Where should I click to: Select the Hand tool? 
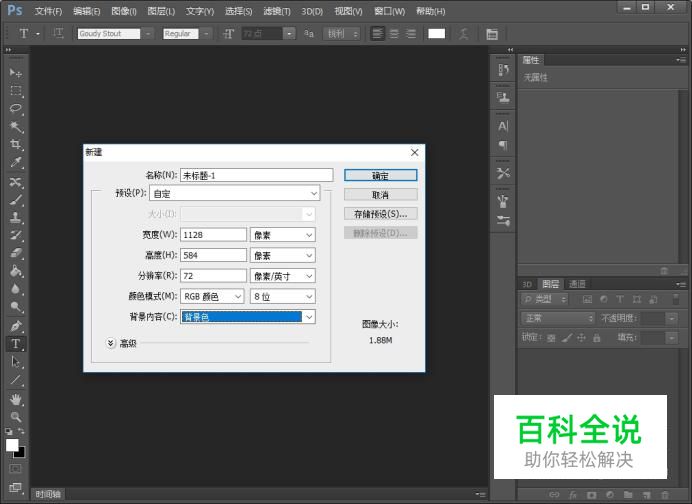pos(16,399)
